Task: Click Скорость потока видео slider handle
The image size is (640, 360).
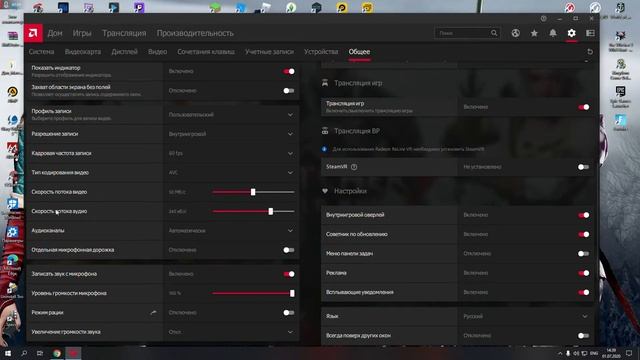Action: click(253, 192)
